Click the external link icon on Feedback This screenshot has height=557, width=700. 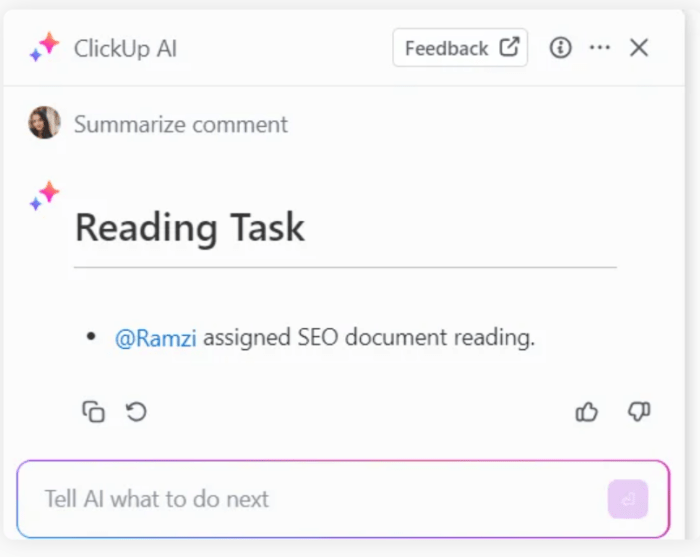pos(509,47)
